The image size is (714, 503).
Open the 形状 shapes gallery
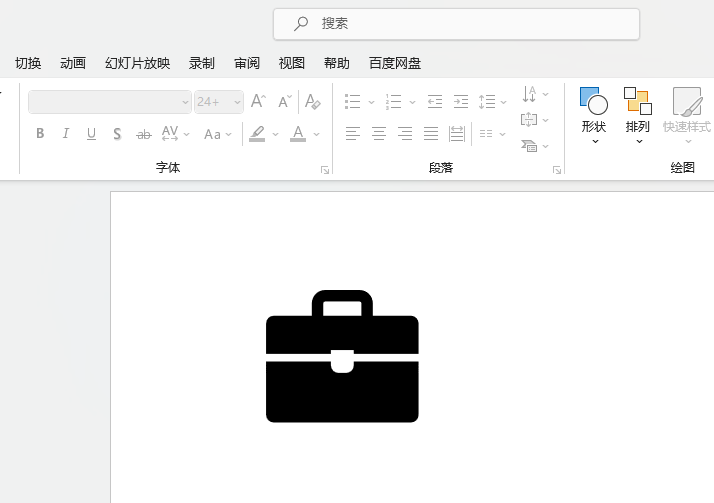tap(594, 116)
